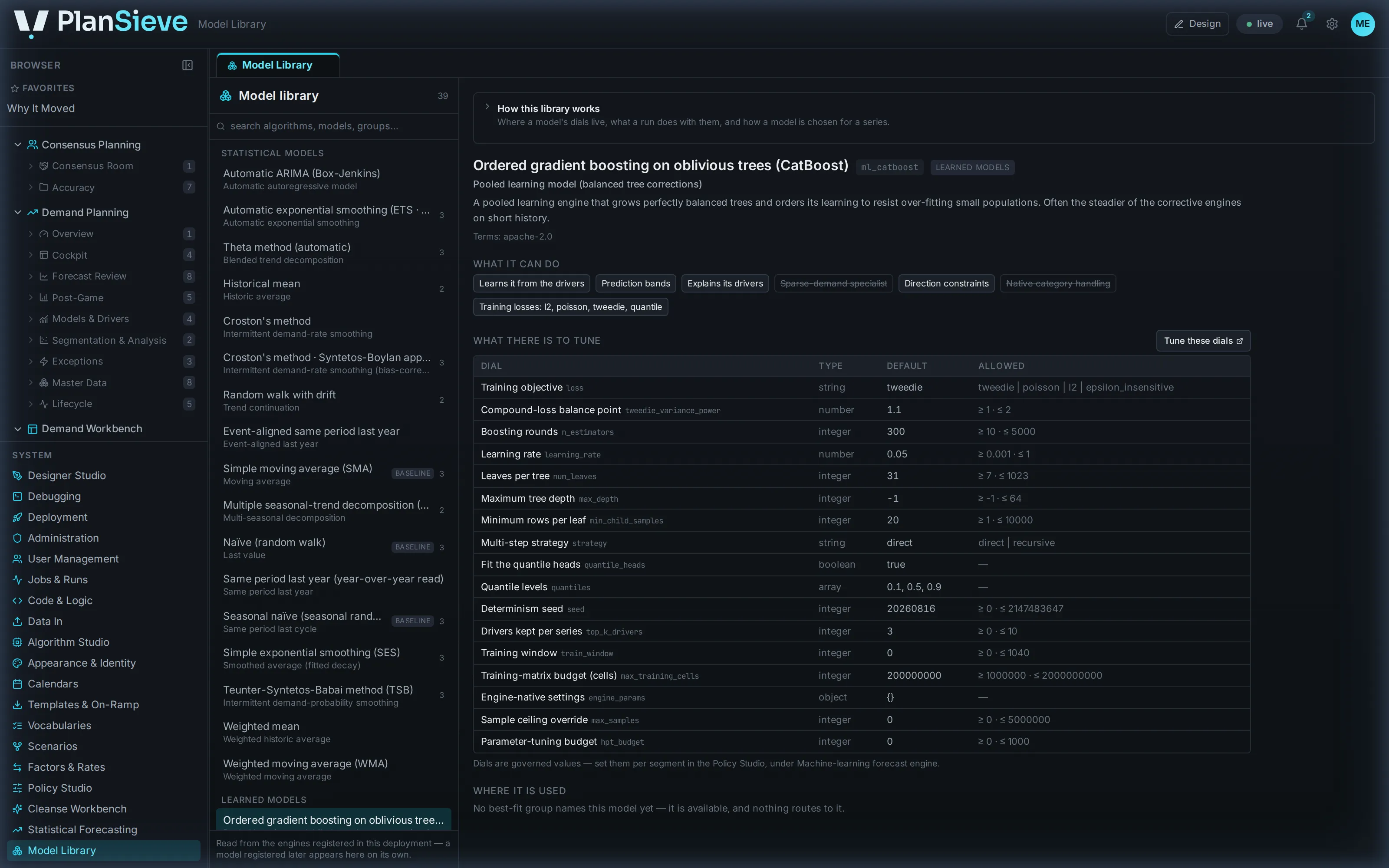1389x868 pixels.
Task: Click the Code & Logic icon
Action: coord(17,601)
